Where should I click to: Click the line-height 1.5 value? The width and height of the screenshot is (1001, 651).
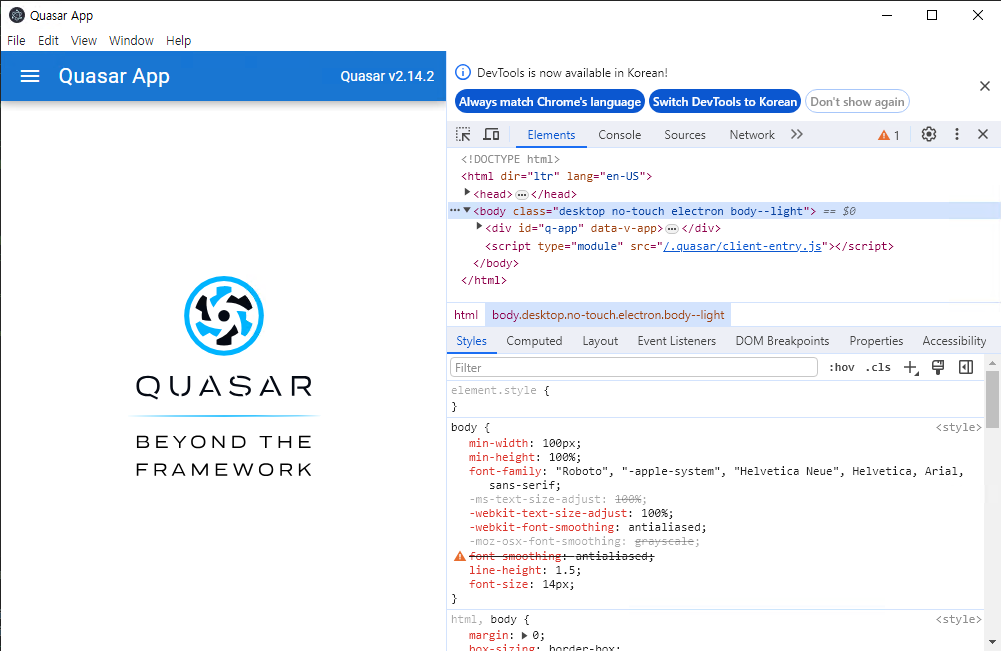(564, 570)
